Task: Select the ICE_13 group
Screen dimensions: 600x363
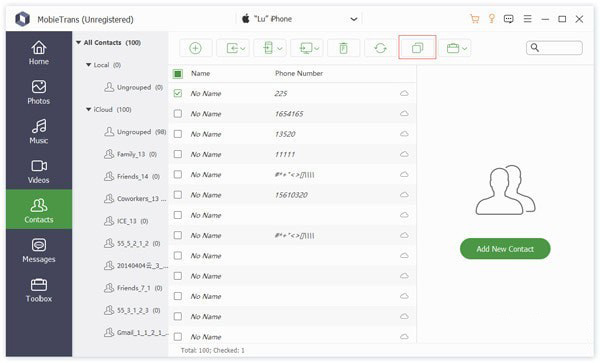Action: (x=126, y=221)
